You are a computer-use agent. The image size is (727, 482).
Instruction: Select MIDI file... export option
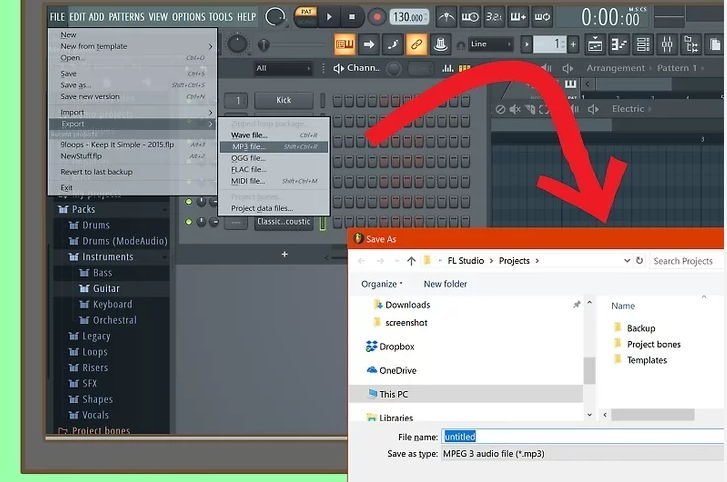[274, 181]
